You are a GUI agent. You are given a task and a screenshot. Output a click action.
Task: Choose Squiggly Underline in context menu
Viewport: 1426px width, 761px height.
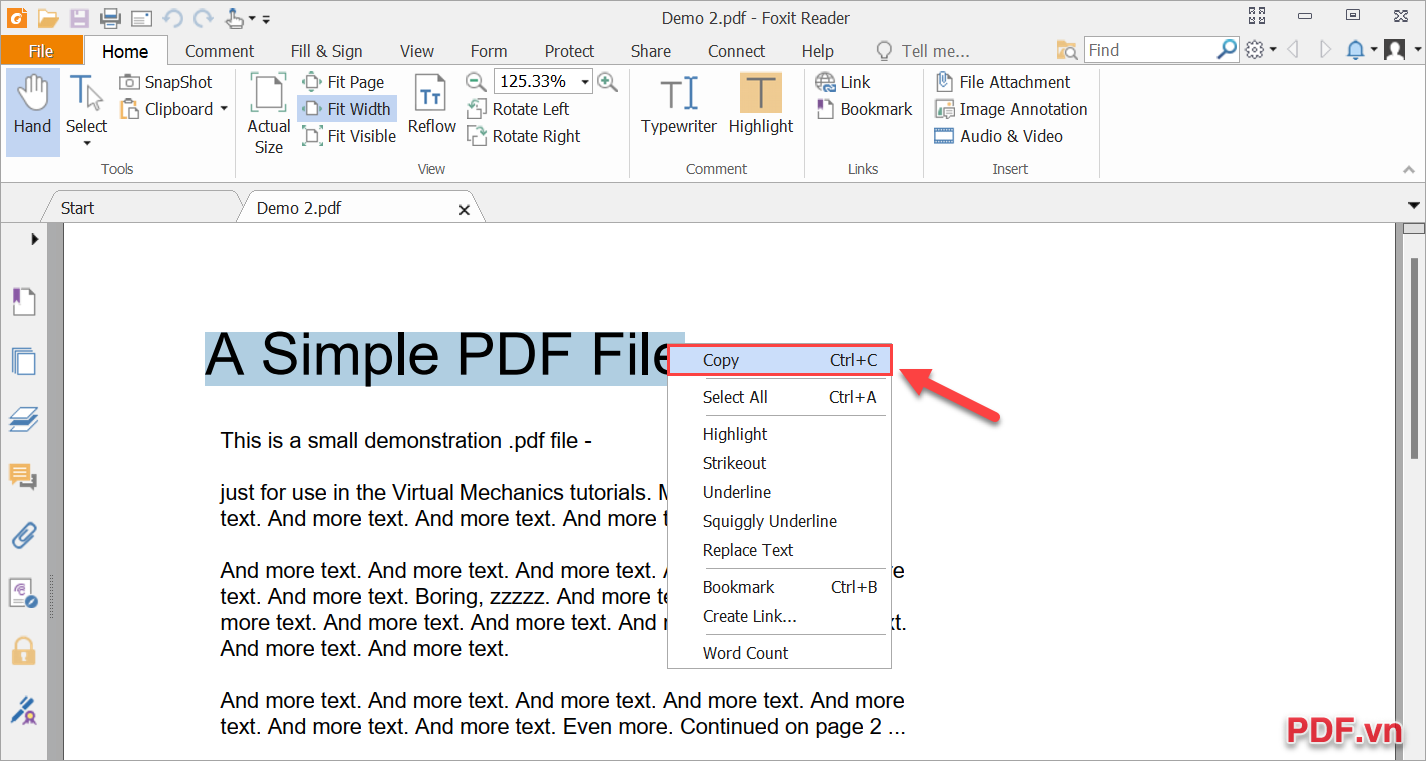point(779,521)
